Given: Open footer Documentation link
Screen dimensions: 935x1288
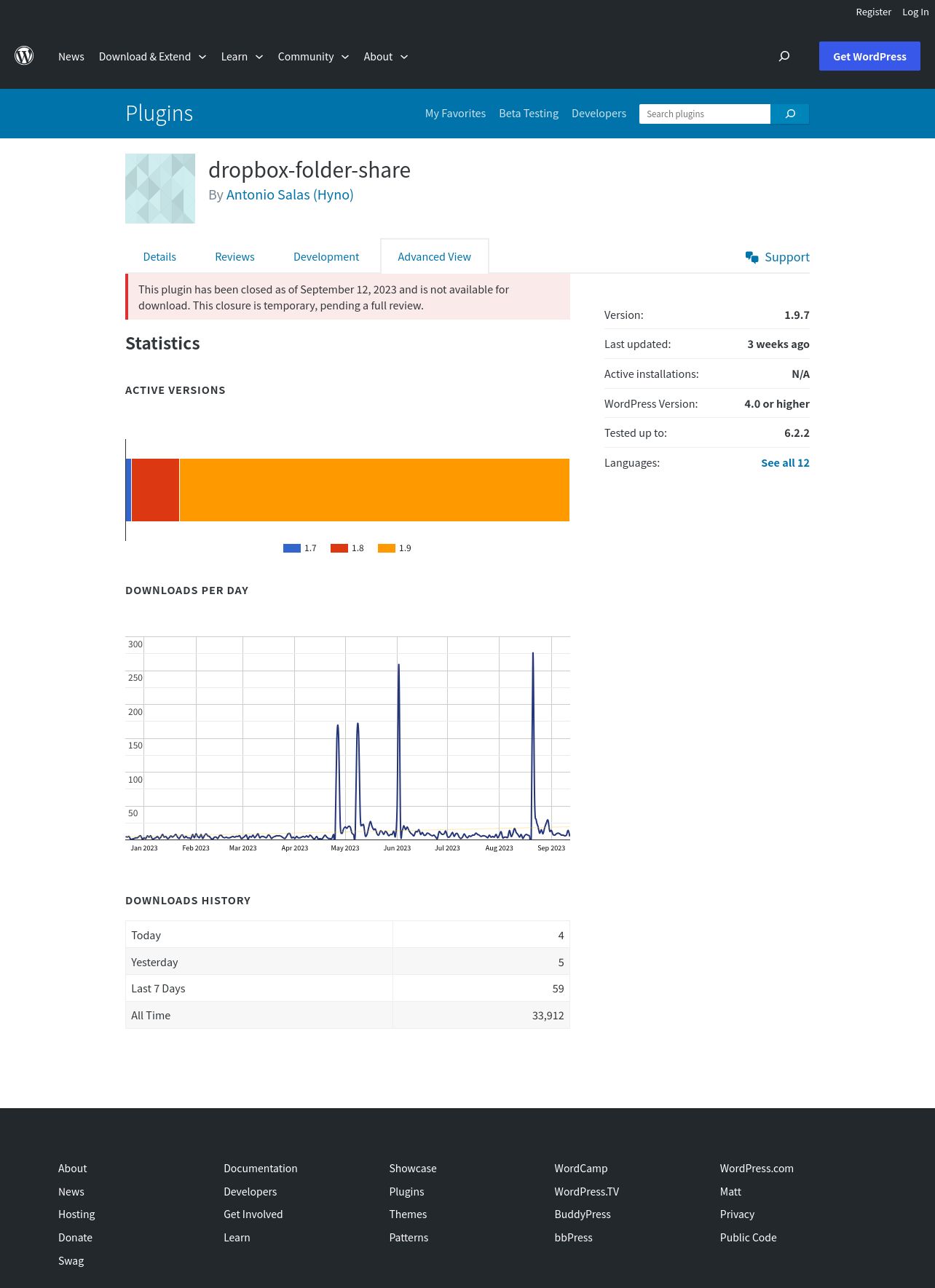Looking at the screenshot, I should coord(261,1169).
